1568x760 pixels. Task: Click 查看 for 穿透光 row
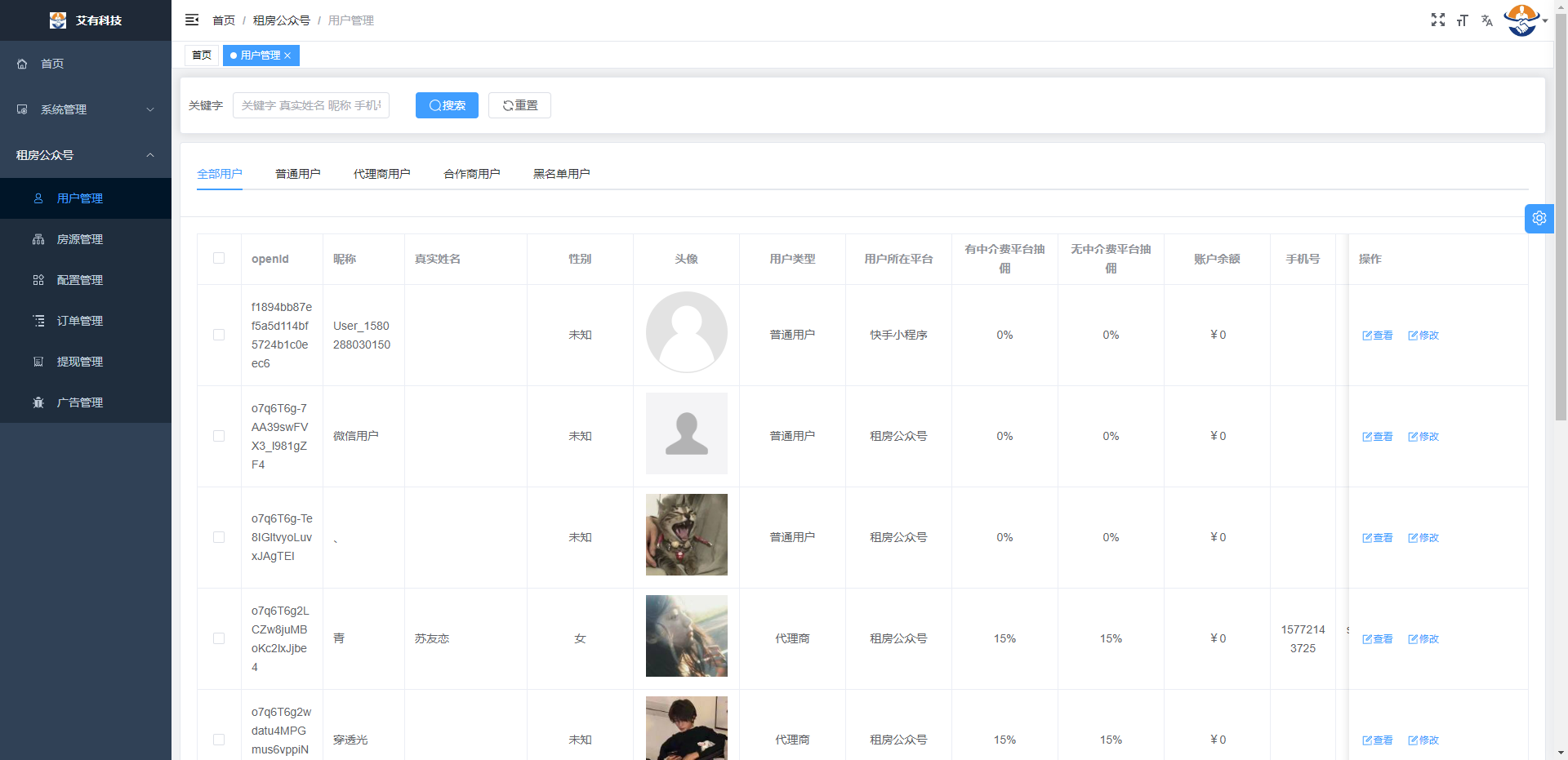(1378, 740)
